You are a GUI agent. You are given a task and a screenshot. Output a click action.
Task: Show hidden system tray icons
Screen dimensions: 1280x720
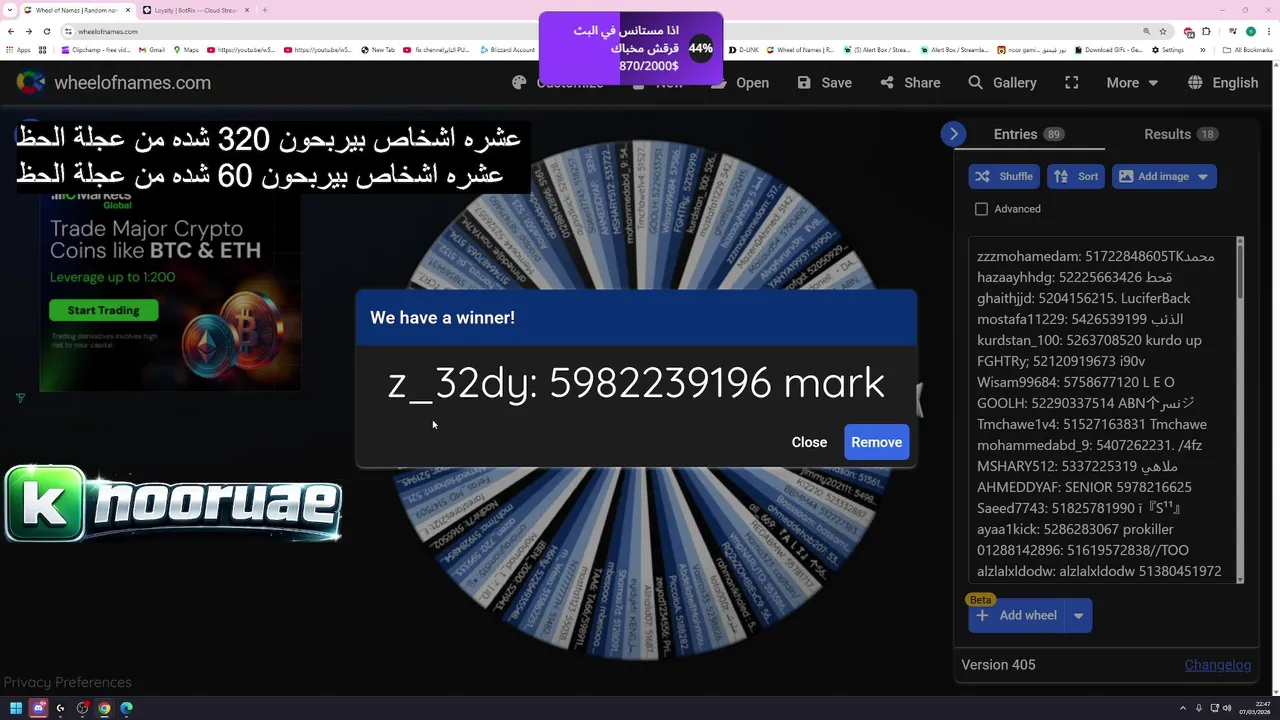click(x=1183, y=708)
